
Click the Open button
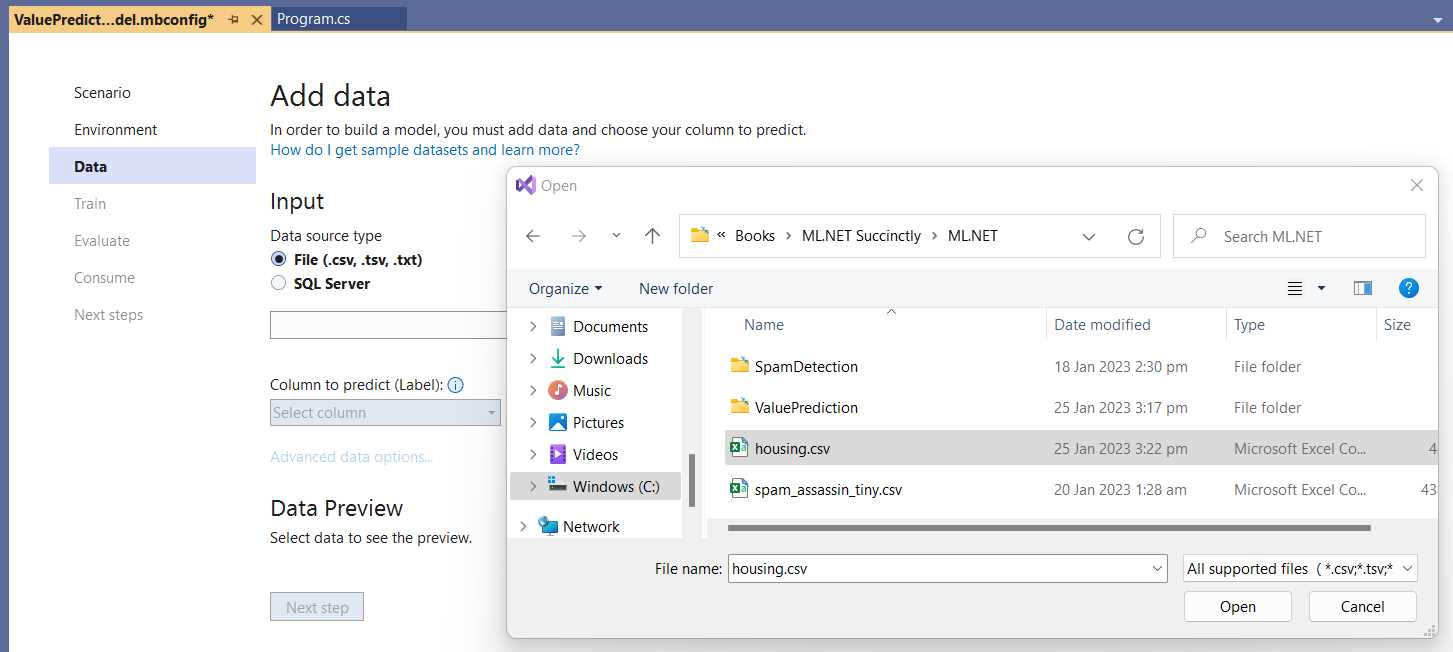[1237, 606]
